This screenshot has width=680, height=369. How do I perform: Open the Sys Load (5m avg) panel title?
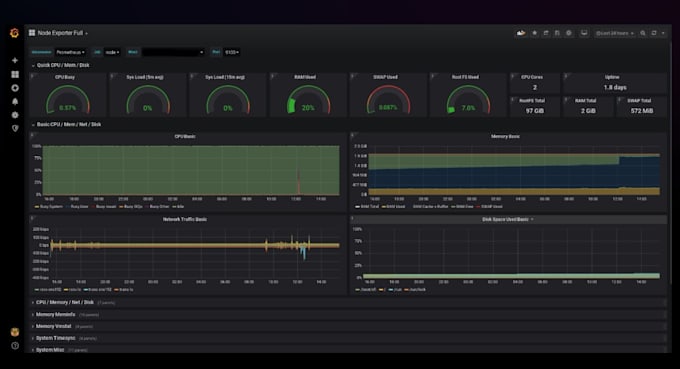pos(145,77)
